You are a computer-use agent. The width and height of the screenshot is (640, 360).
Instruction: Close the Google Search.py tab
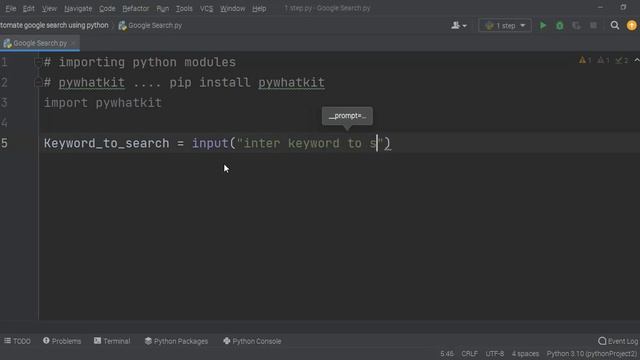pyautogui.click(x=73, y=43)
